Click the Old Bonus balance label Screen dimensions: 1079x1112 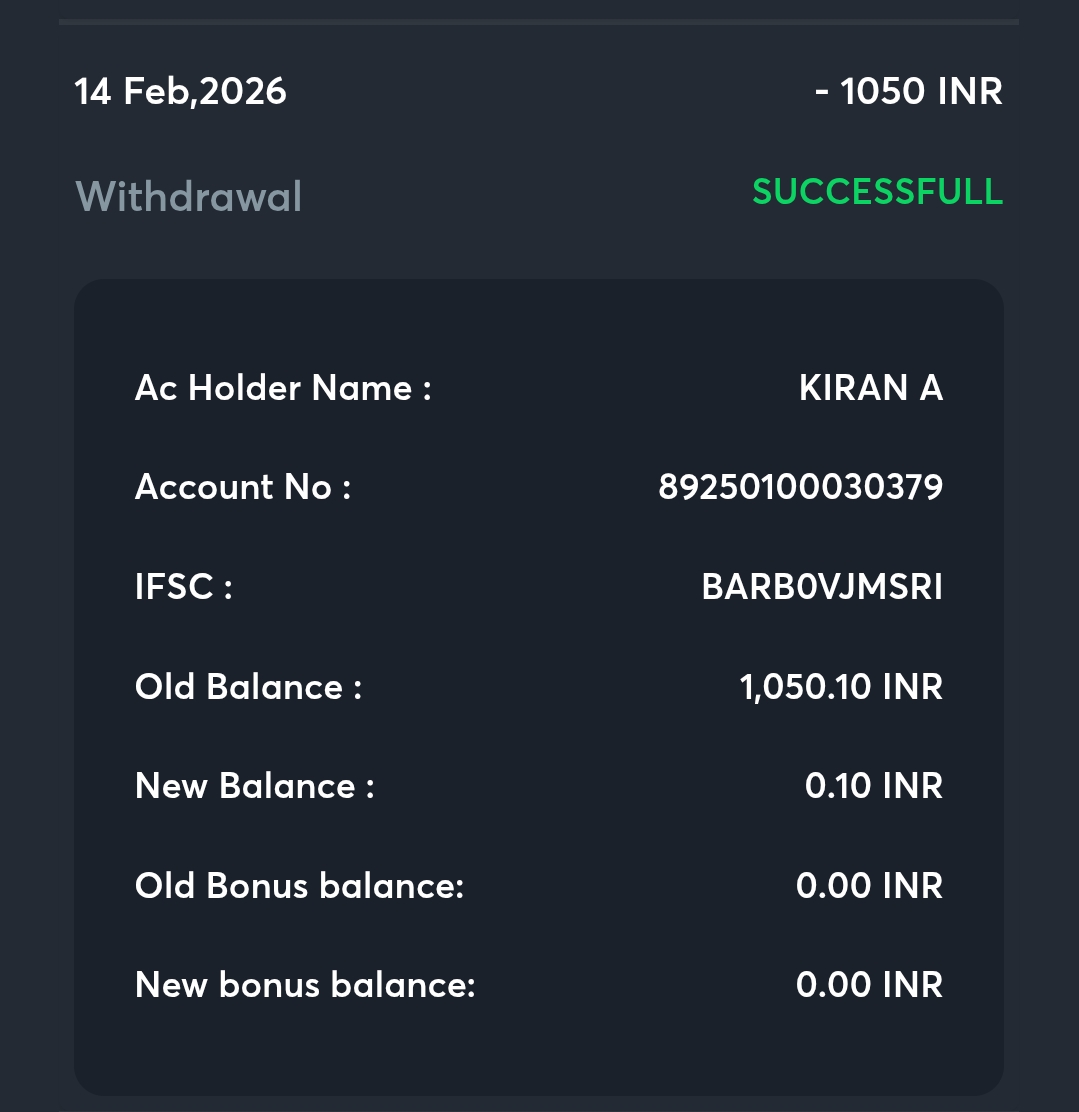tap(299, 886)
